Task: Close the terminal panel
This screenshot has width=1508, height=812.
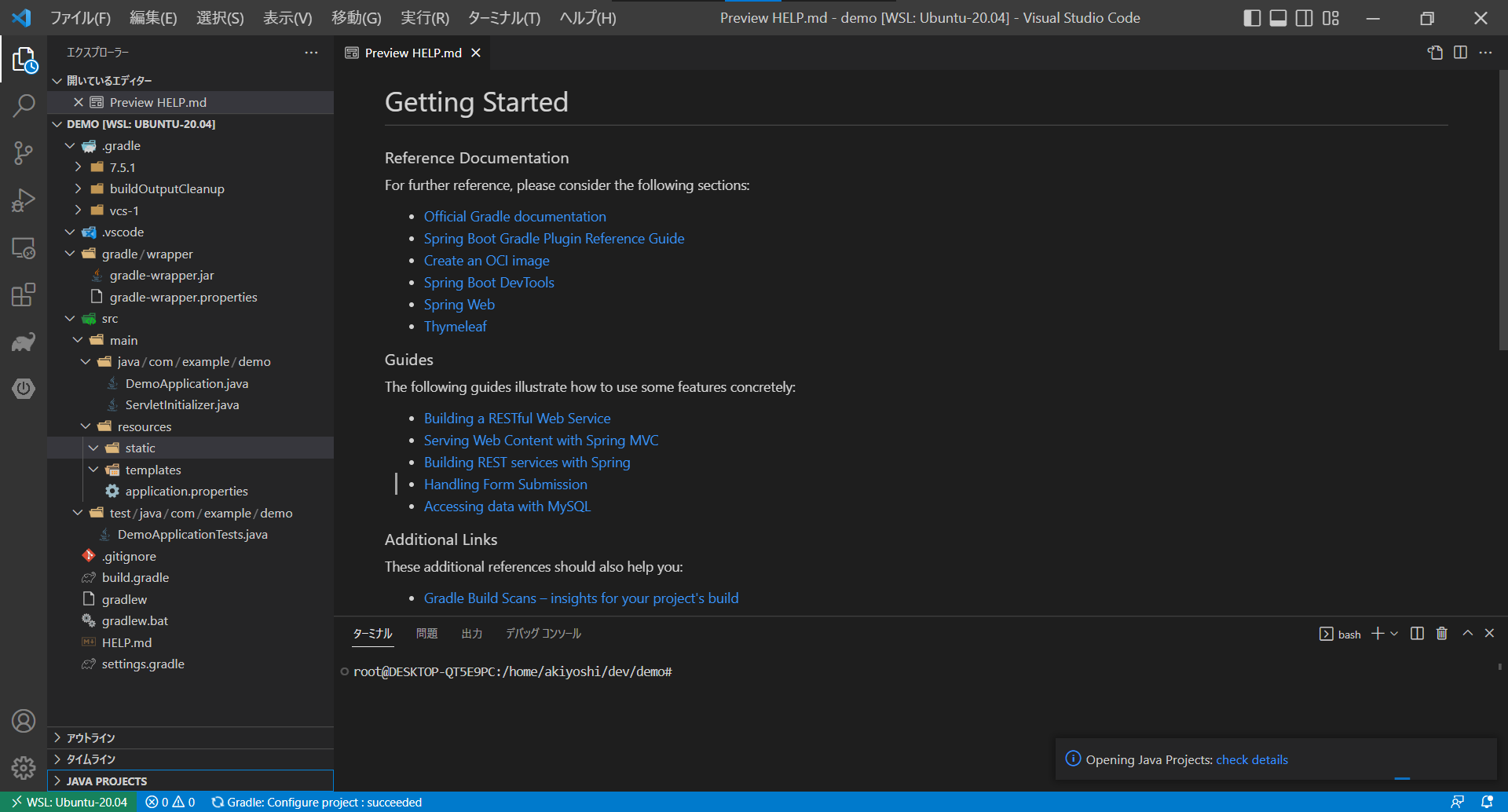Action: coord(1489,634)
